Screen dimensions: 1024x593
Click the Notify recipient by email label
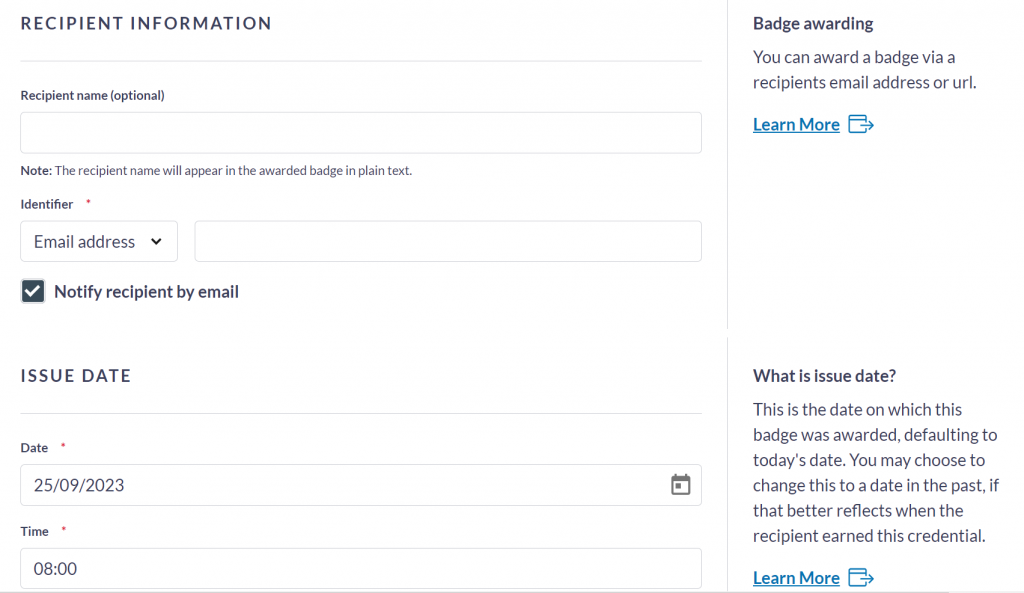pos(146,291)
